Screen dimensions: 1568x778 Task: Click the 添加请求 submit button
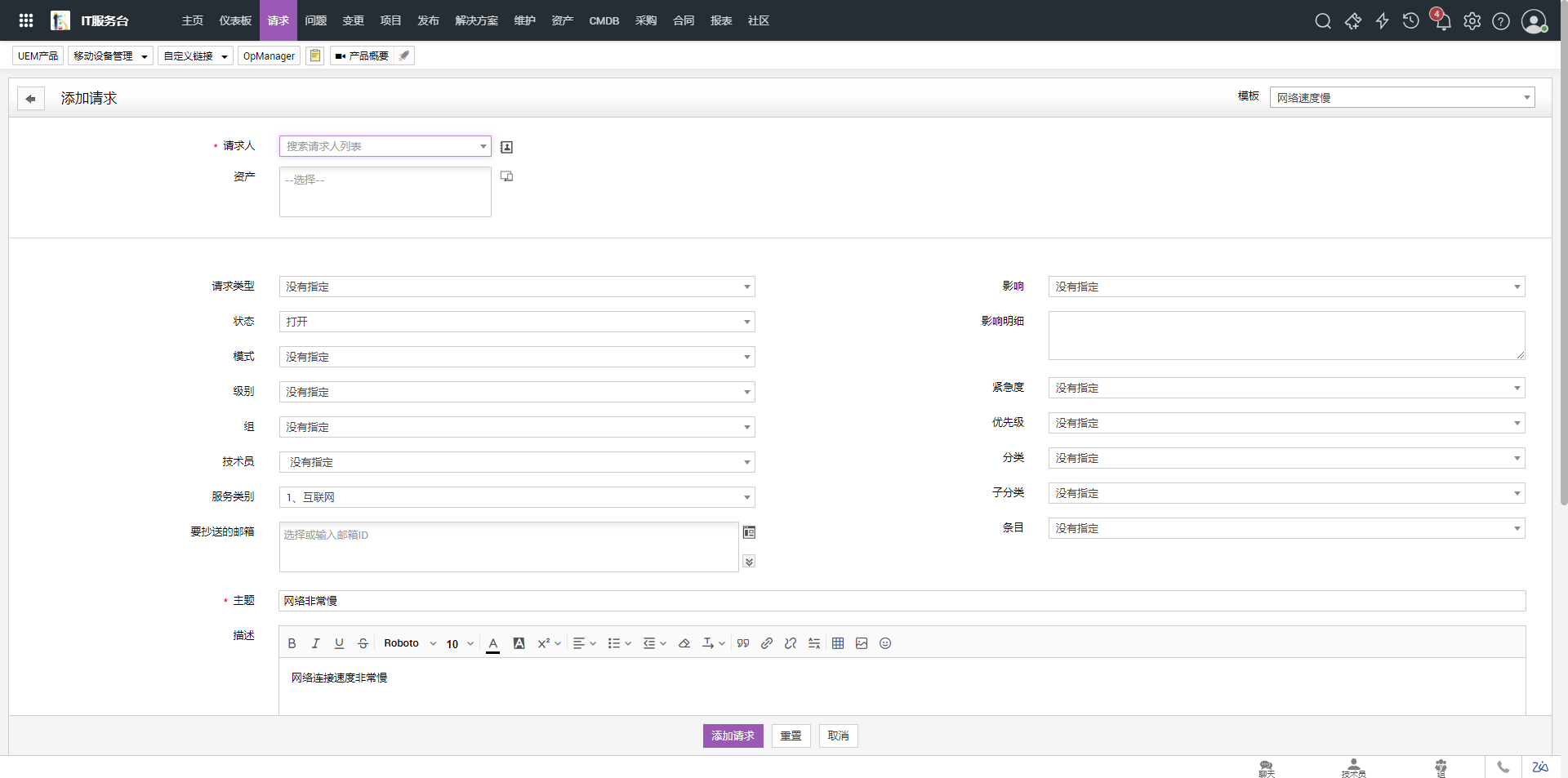[x=733, y=736]
